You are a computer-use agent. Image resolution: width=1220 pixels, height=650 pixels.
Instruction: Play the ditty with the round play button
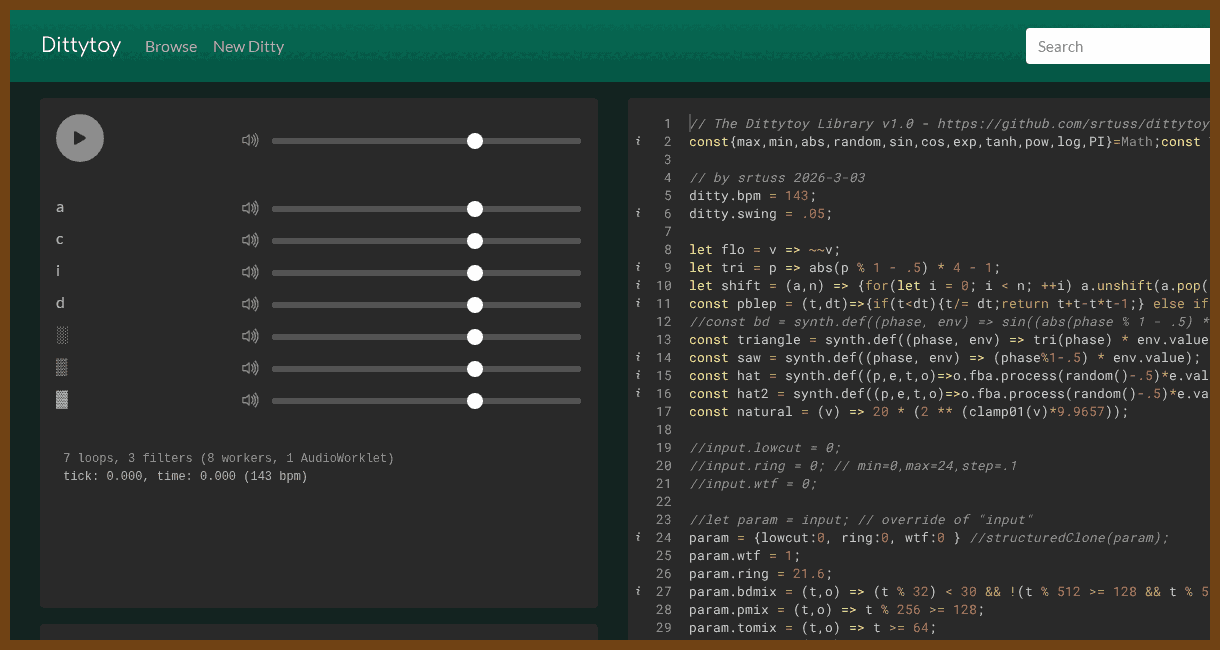point(80,138)
